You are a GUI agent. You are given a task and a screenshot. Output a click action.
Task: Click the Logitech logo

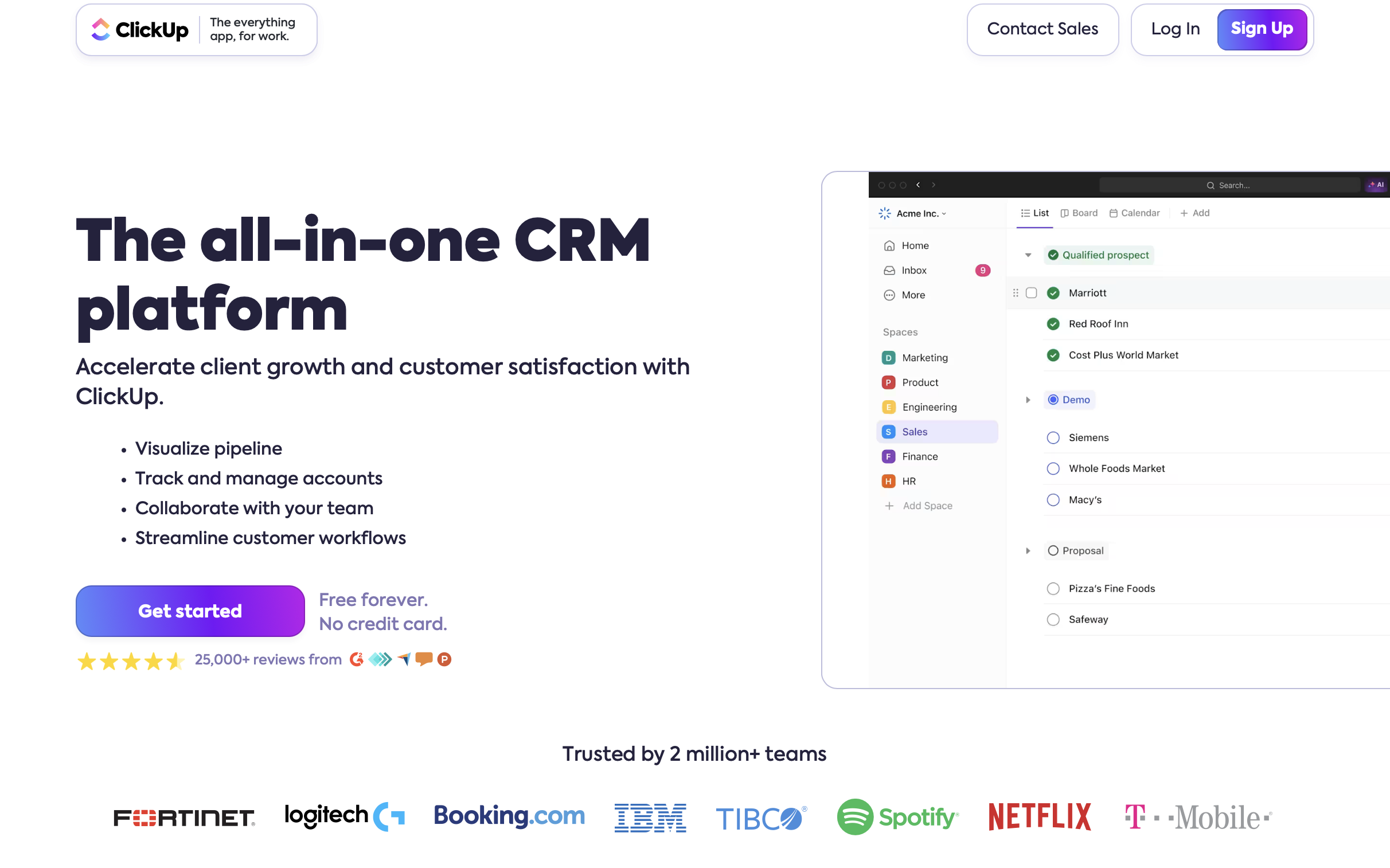[345, 816]
